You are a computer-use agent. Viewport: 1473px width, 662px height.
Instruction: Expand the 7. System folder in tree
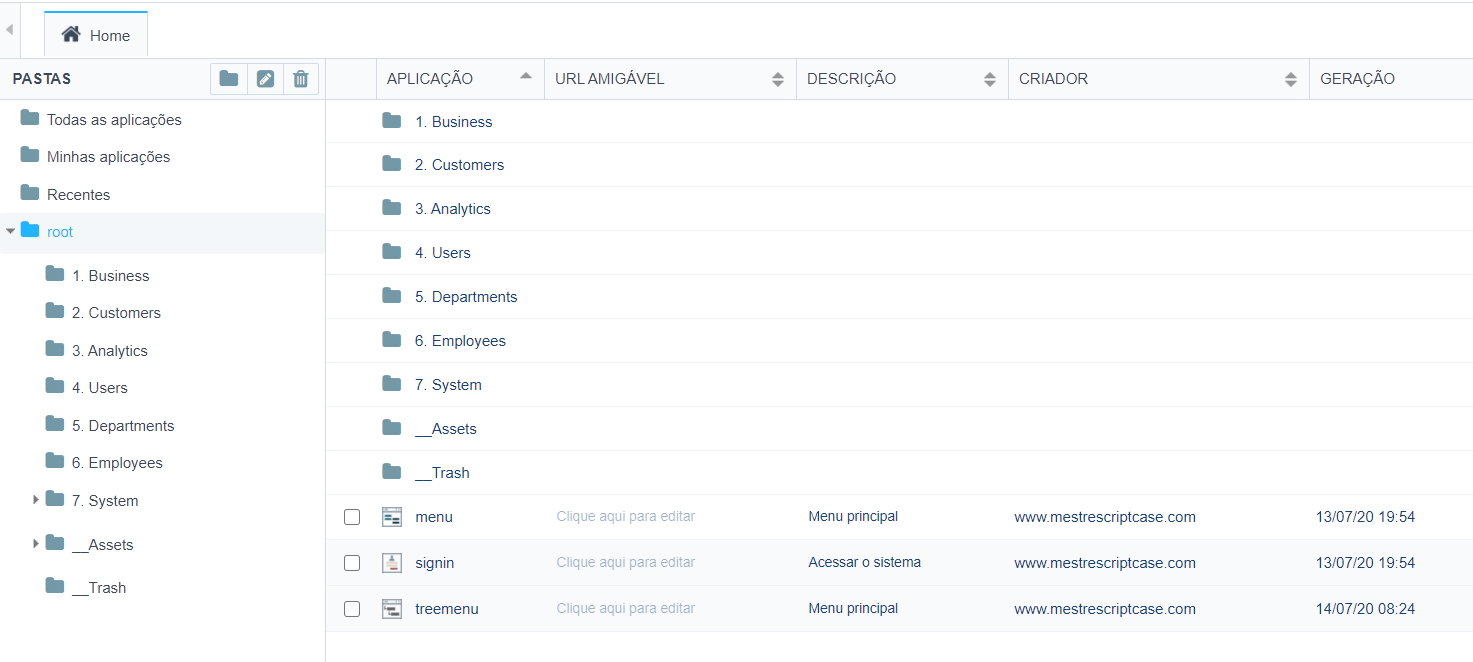(36, 499)
